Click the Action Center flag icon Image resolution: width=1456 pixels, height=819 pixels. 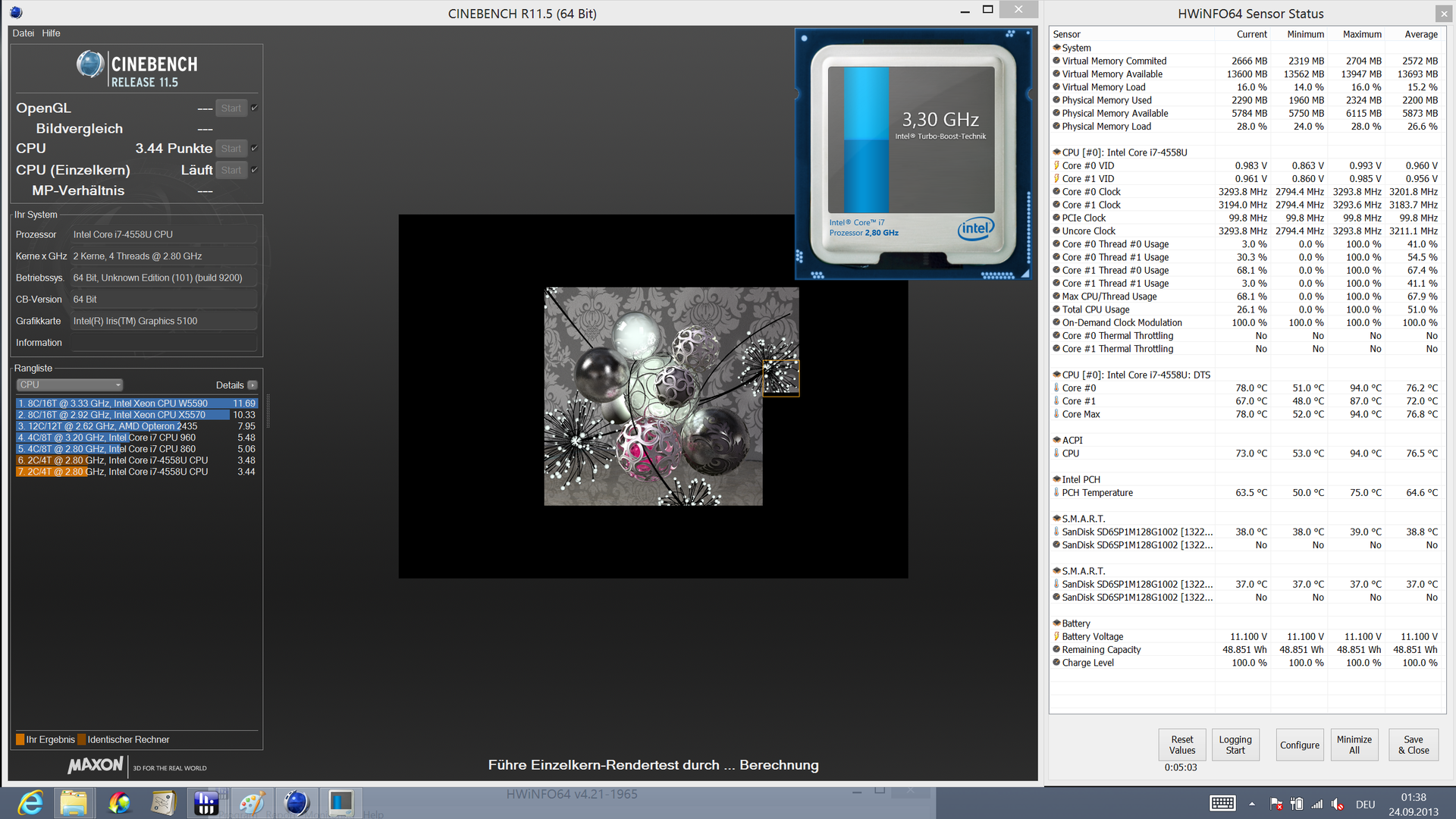click(x=1276, y=804)
